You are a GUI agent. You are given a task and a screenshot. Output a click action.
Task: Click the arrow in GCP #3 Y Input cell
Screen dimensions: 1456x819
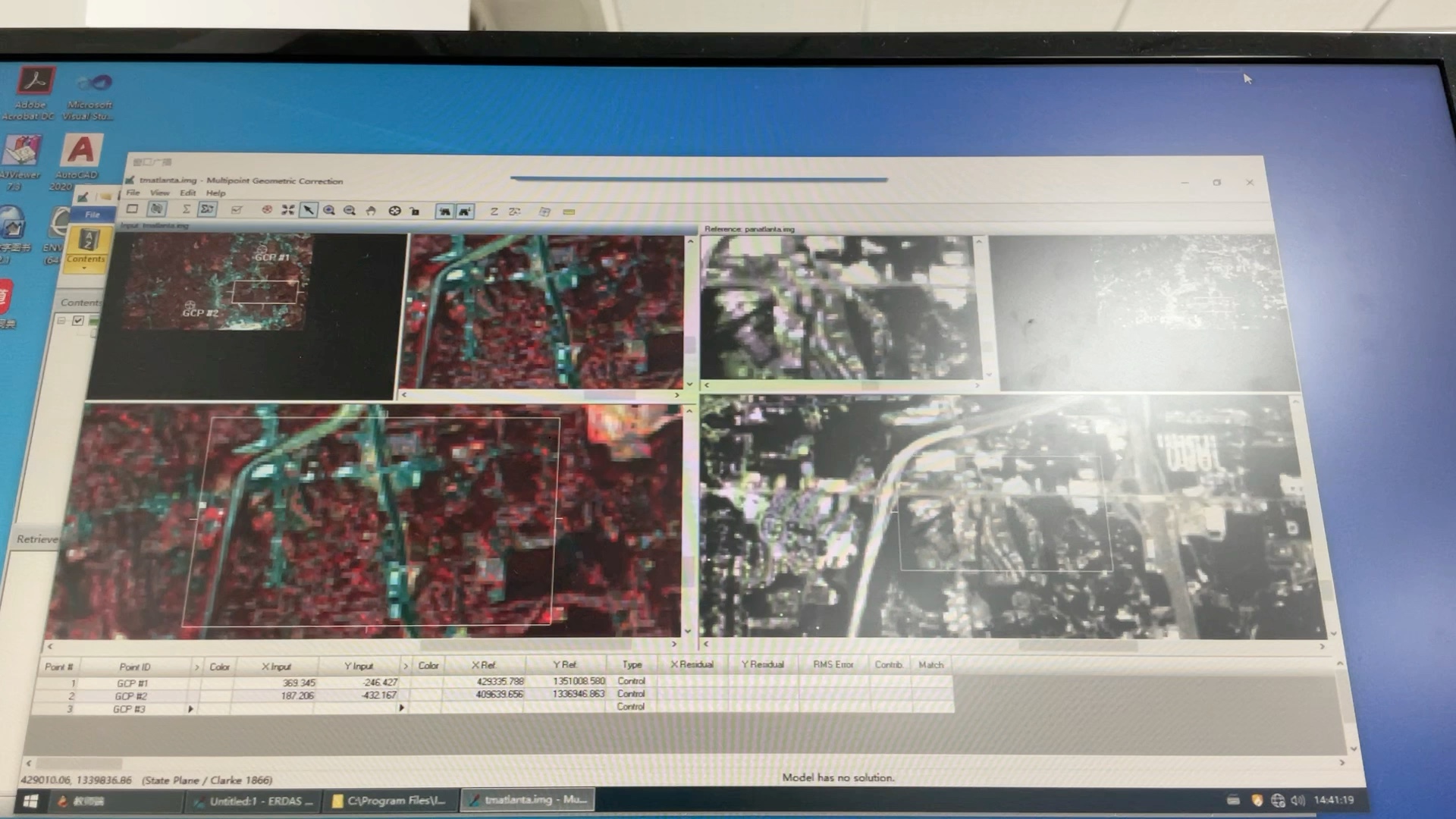pos(401,708)
